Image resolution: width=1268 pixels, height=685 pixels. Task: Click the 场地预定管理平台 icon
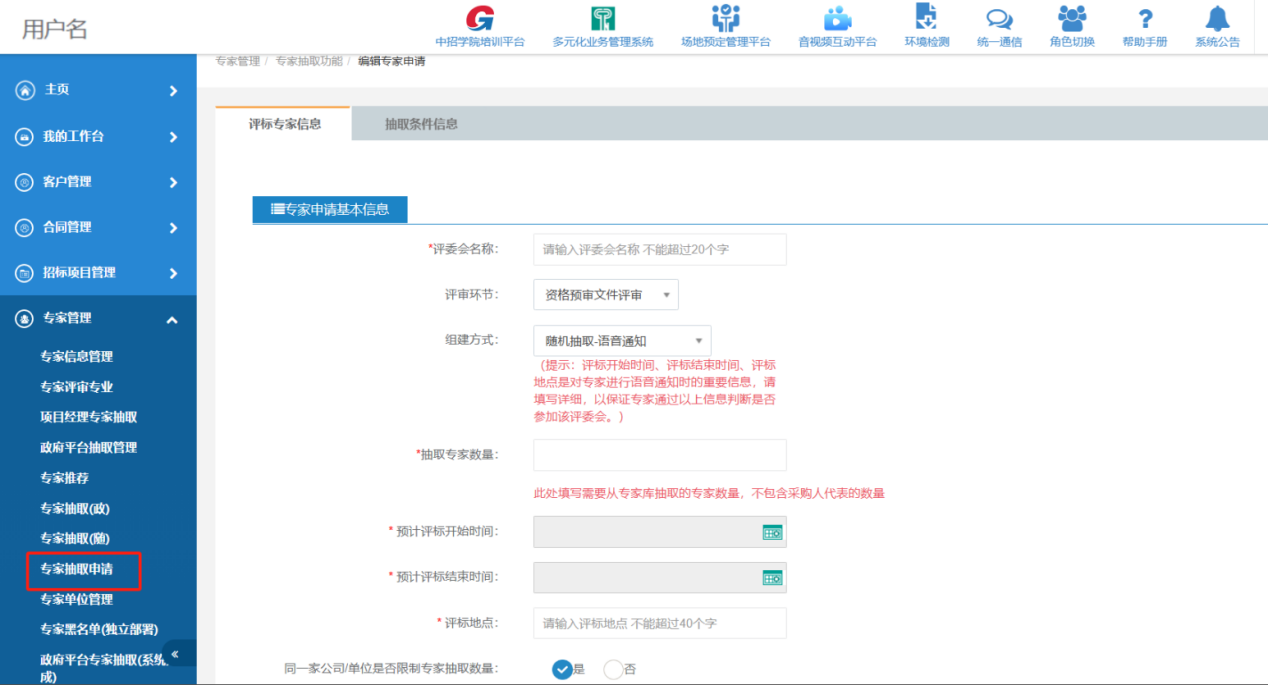(725, 18)
